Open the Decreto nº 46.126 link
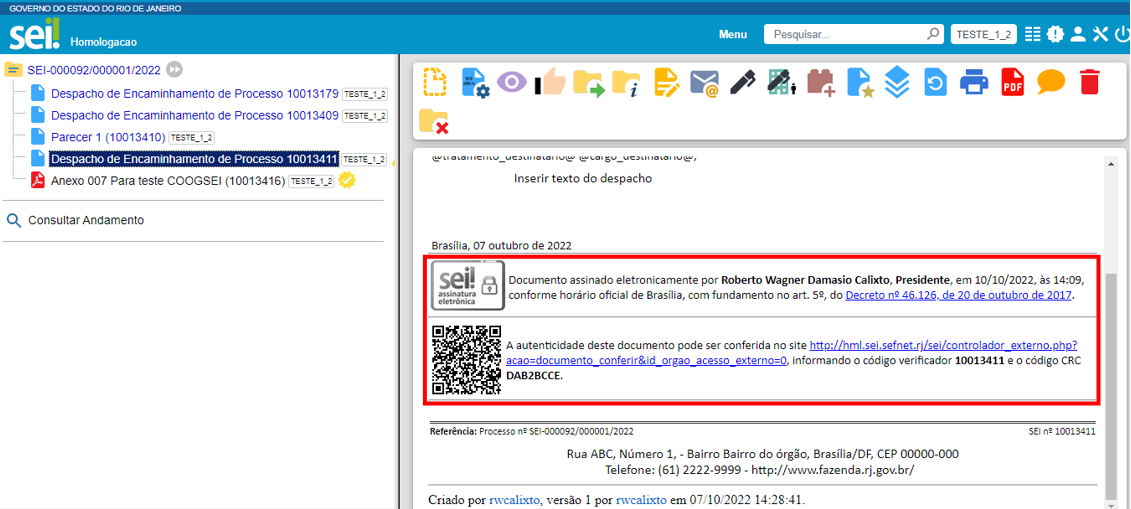The height and width of the screenshot is (509, 1131). click(x=958, y=296)
